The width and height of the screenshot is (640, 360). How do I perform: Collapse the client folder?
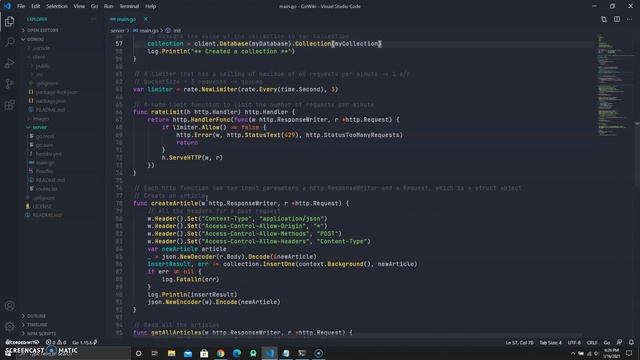[x=39, y=57]
